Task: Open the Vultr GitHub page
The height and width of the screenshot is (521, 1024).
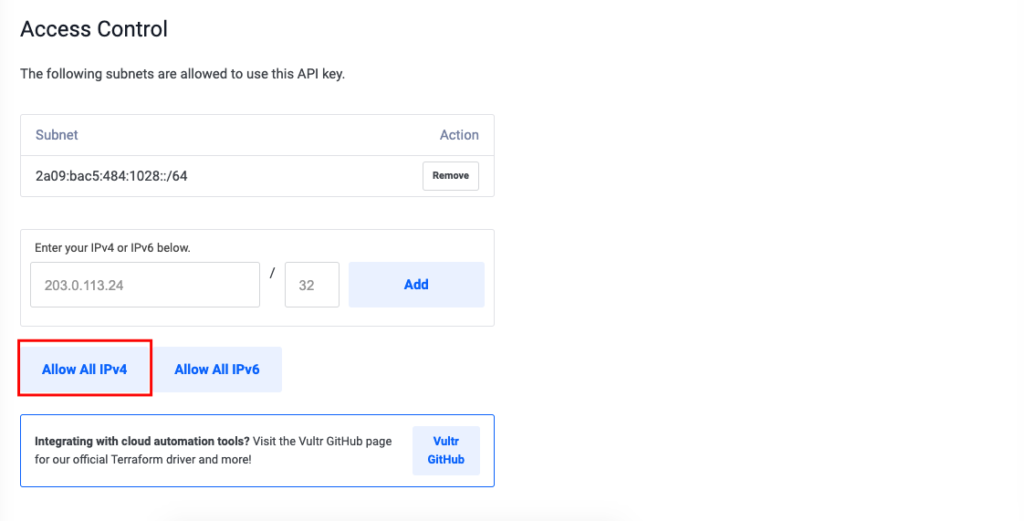Action: click(446, 450)
